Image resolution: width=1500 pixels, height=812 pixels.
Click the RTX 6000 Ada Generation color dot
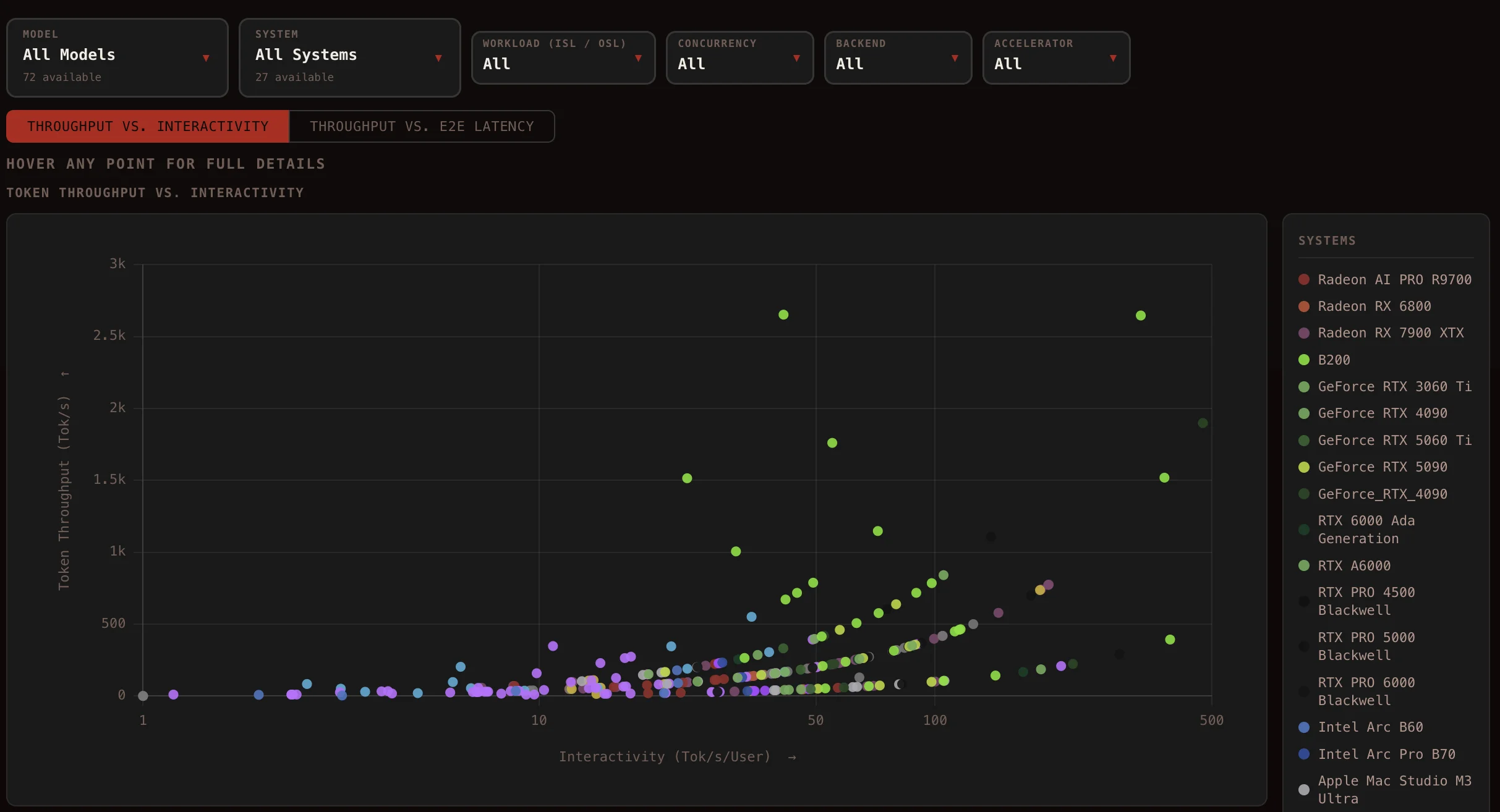(x=1304, y=530)
